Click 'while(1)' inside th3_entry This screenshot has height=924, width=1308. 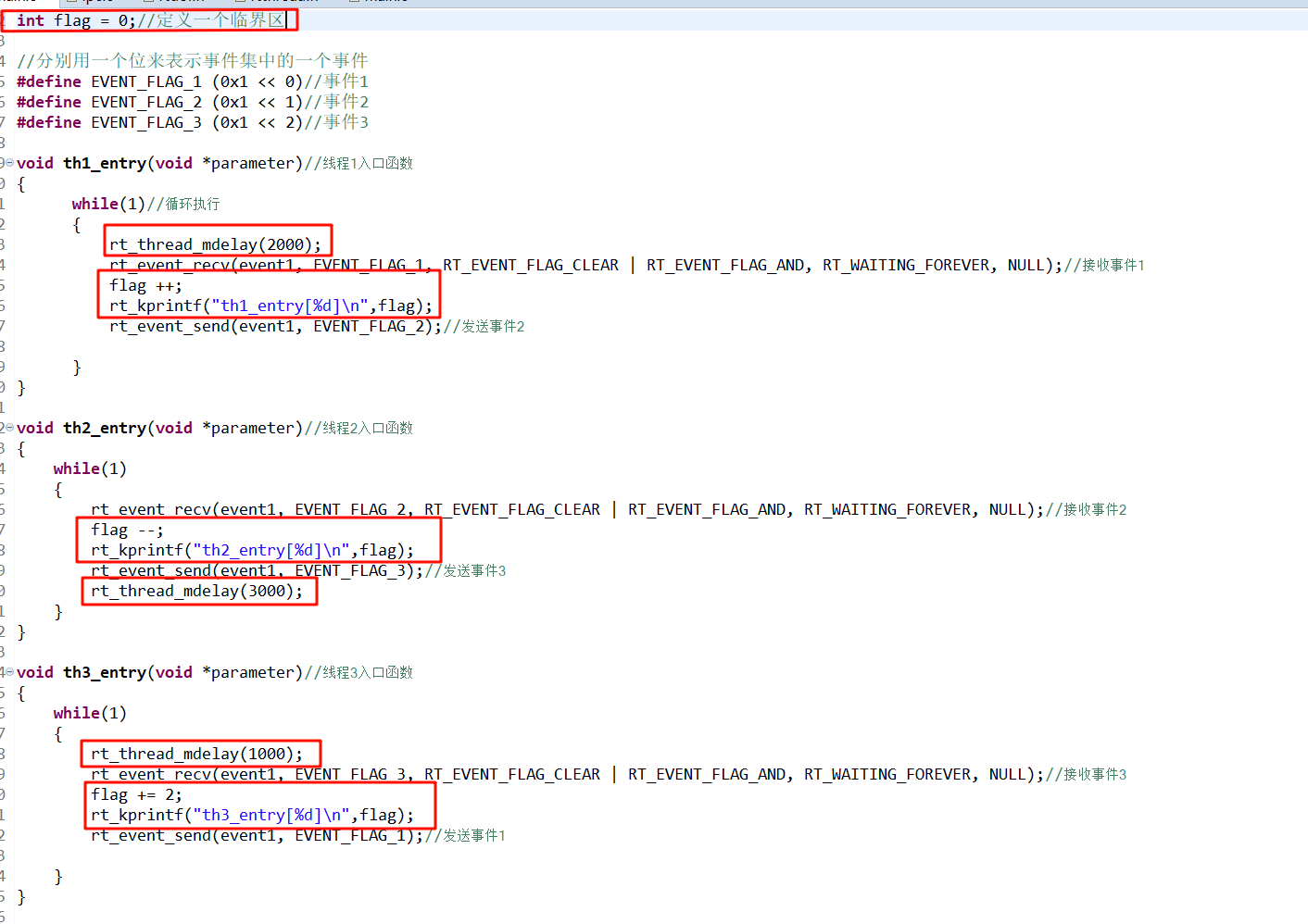click(x=90, y=713)
